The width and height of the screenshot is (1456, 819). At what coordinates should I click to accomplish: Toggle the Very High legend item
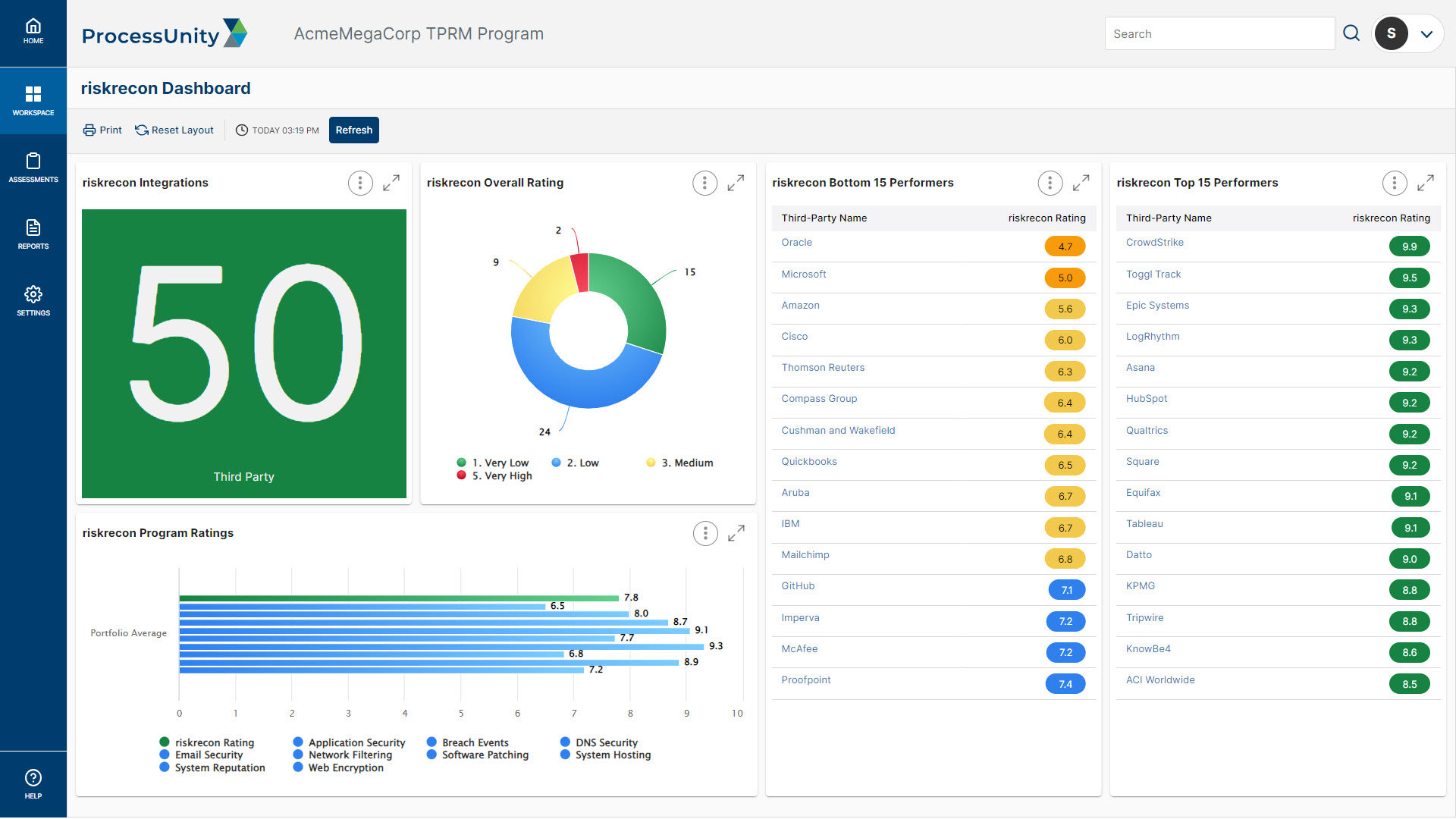click(x=494, y=475)
